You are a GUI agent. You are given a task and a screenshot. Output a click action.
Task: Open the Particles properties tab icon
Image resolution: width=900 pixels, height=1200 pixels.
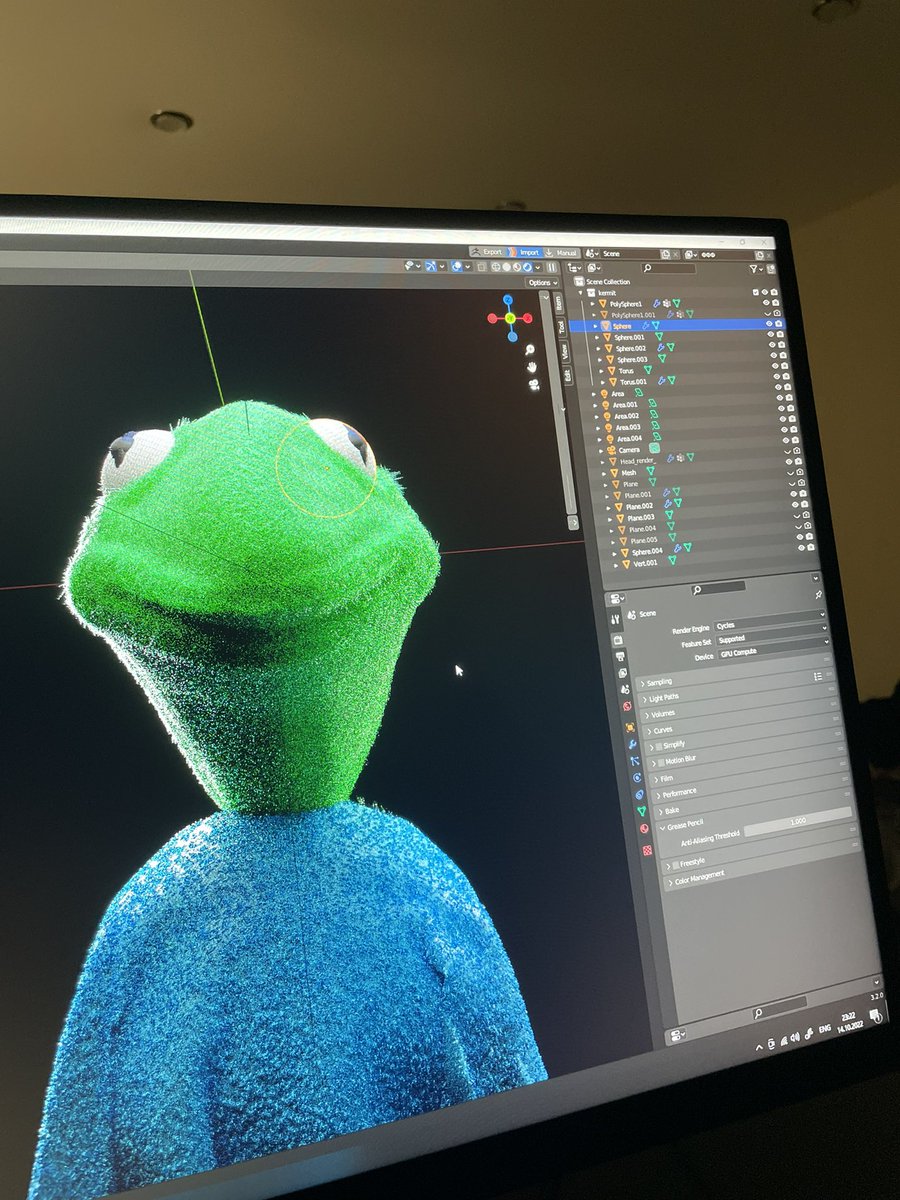(x=635, y=761)
